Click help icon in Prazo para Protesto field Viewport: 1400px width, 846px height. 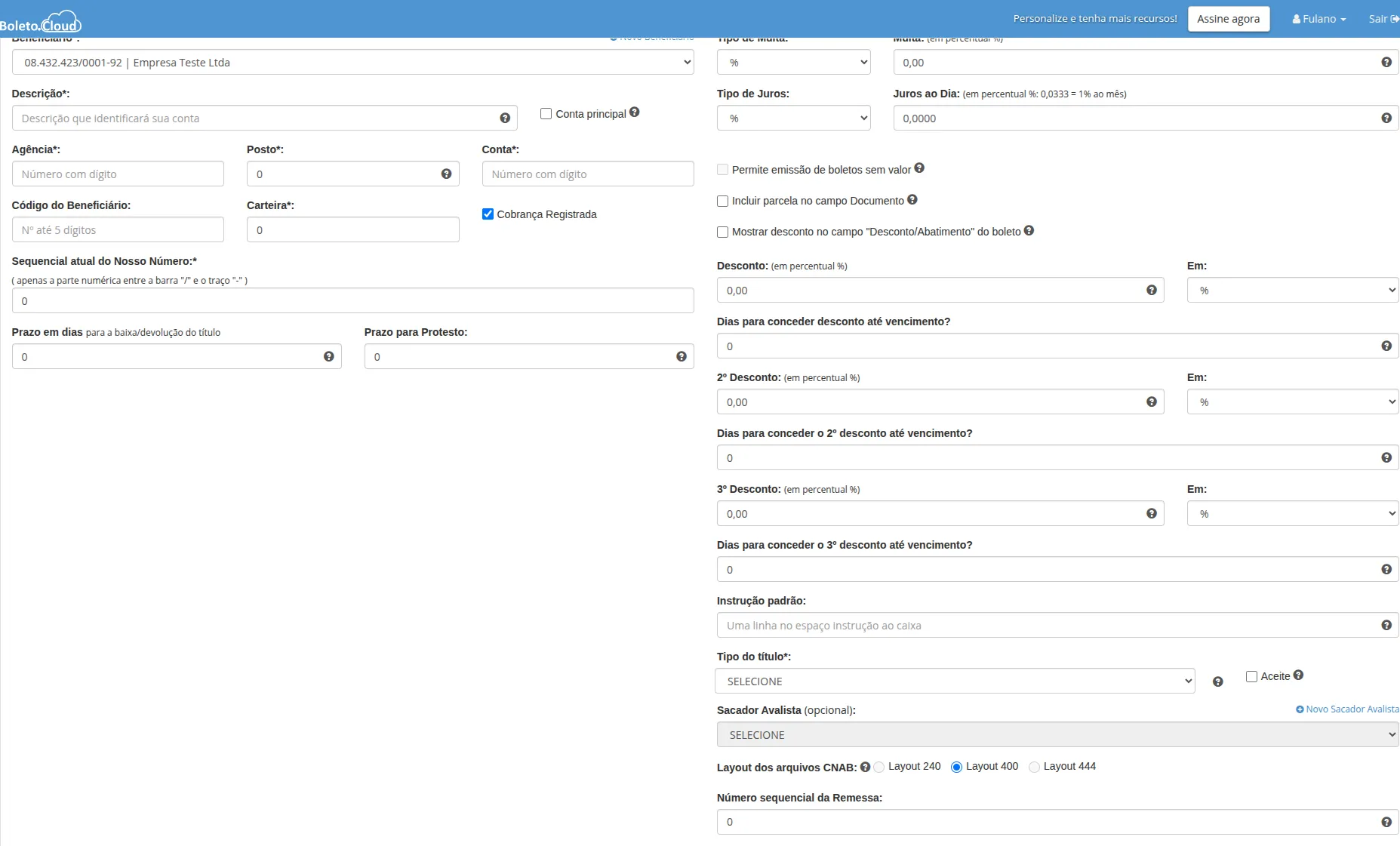click(x=681, y=357)
